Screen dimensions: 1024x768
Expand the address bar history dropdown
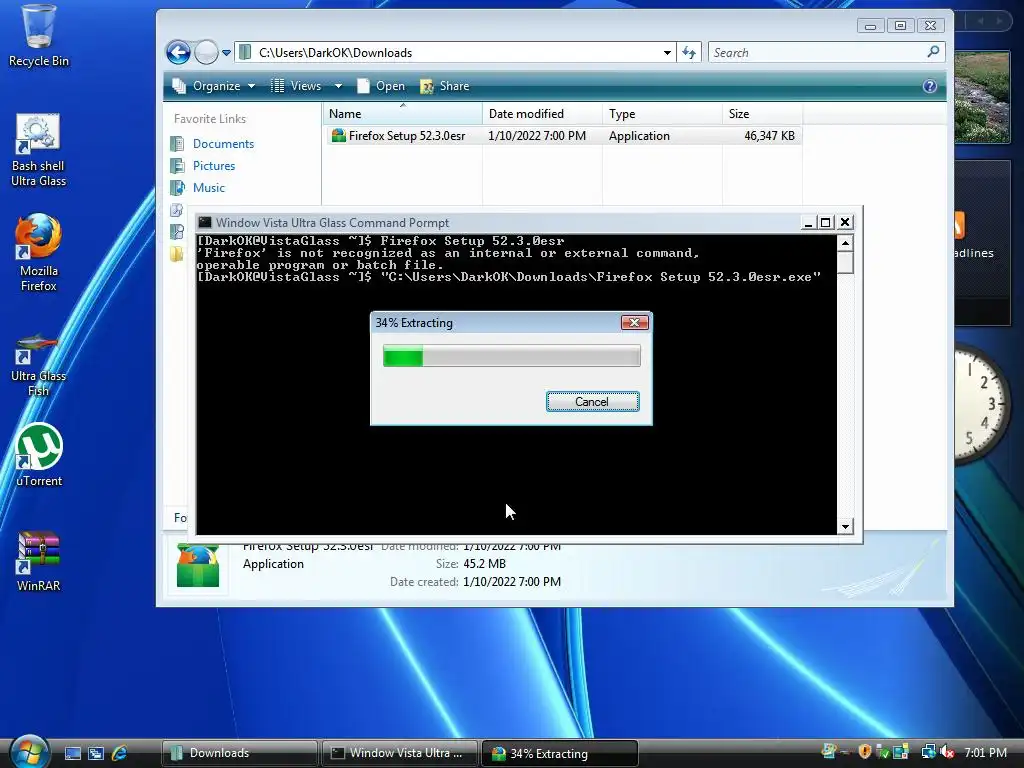point(667,53)
